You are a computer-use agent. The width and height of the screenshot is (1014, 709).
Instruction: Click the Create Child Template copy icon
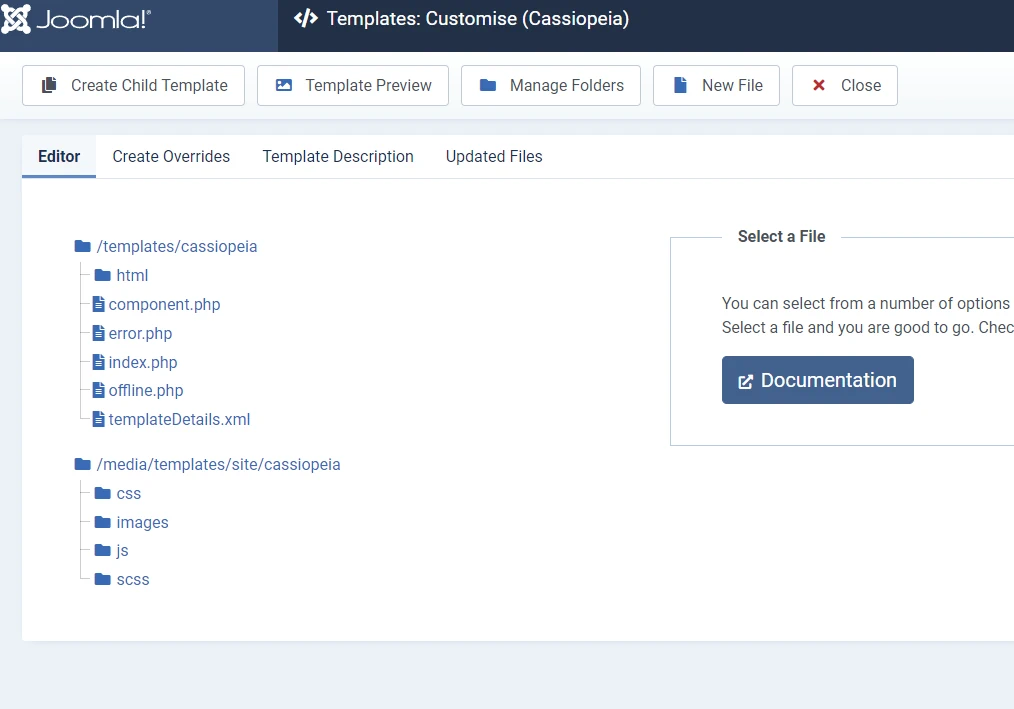pos(50,85)
